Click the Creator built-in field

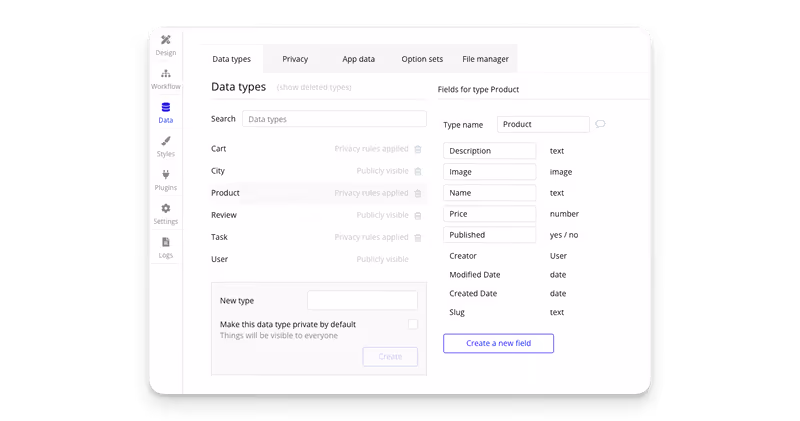coord(463,256)
